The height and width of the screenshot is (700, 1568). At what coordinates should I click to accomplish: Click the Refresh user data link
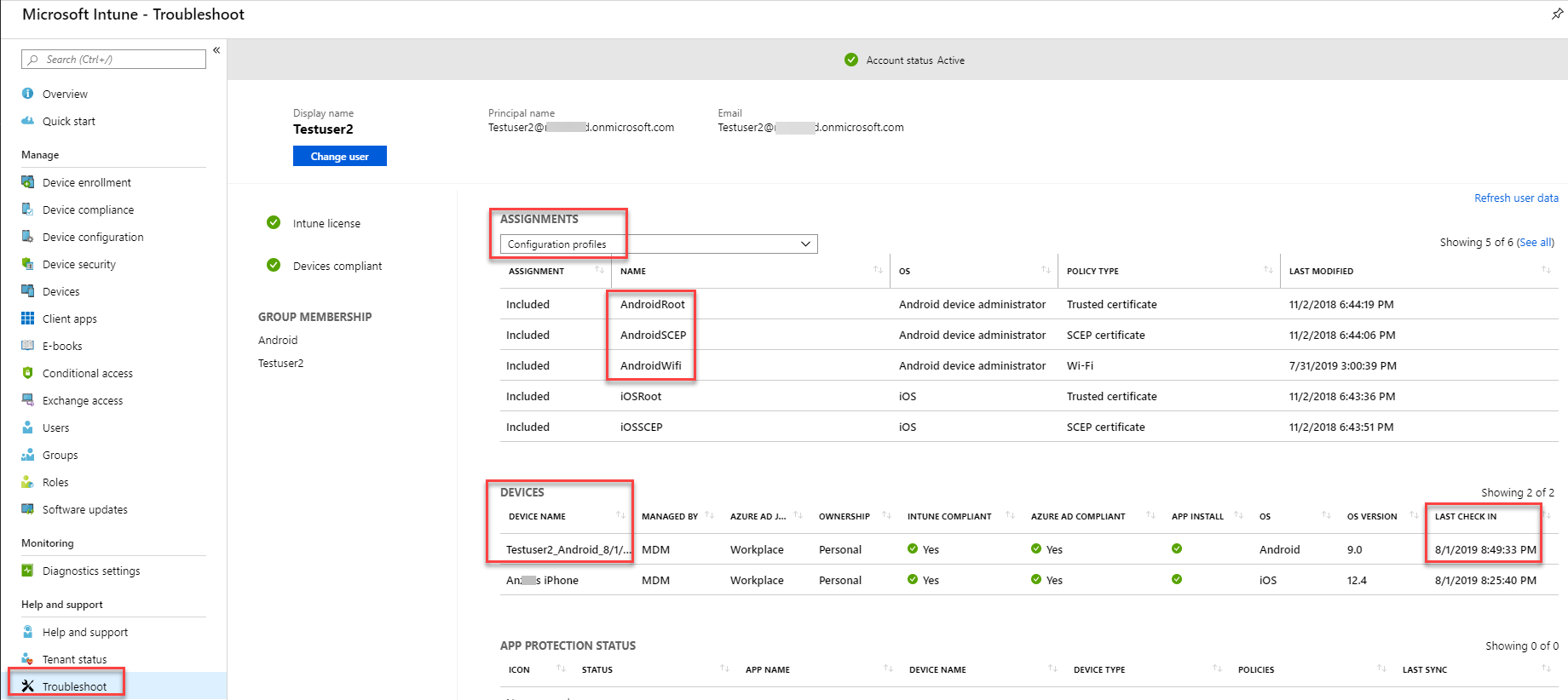coord(1516,198)
